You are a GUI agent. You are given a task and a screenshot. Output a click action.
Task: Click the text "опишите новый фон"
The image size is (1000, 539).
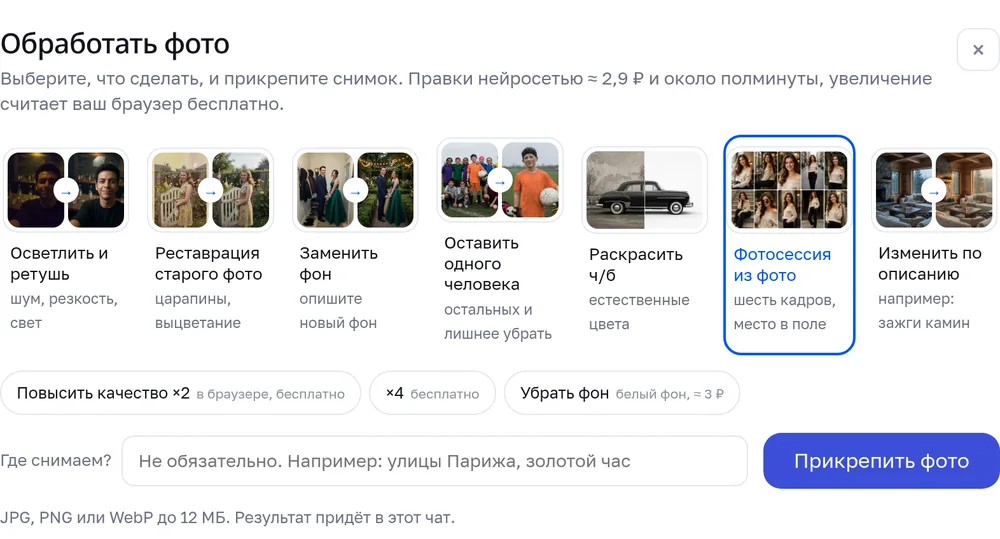(x=338, y=311)
